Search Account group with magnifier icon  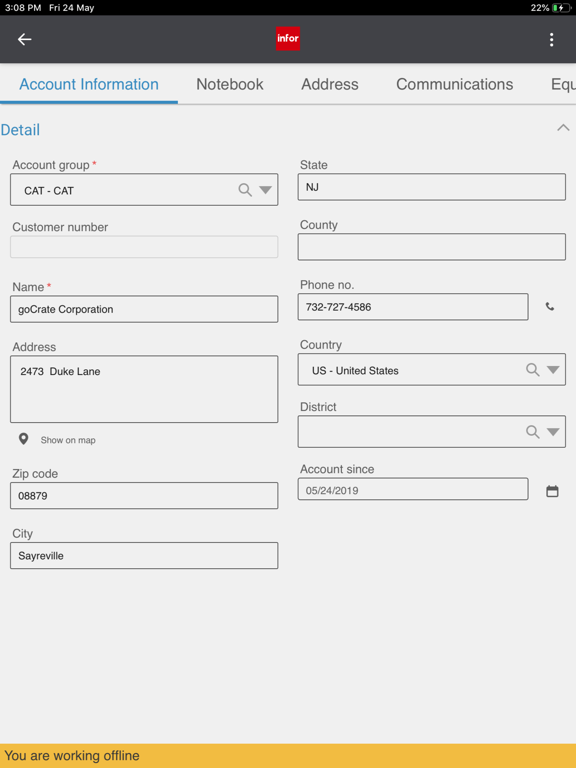click(245, 190)
